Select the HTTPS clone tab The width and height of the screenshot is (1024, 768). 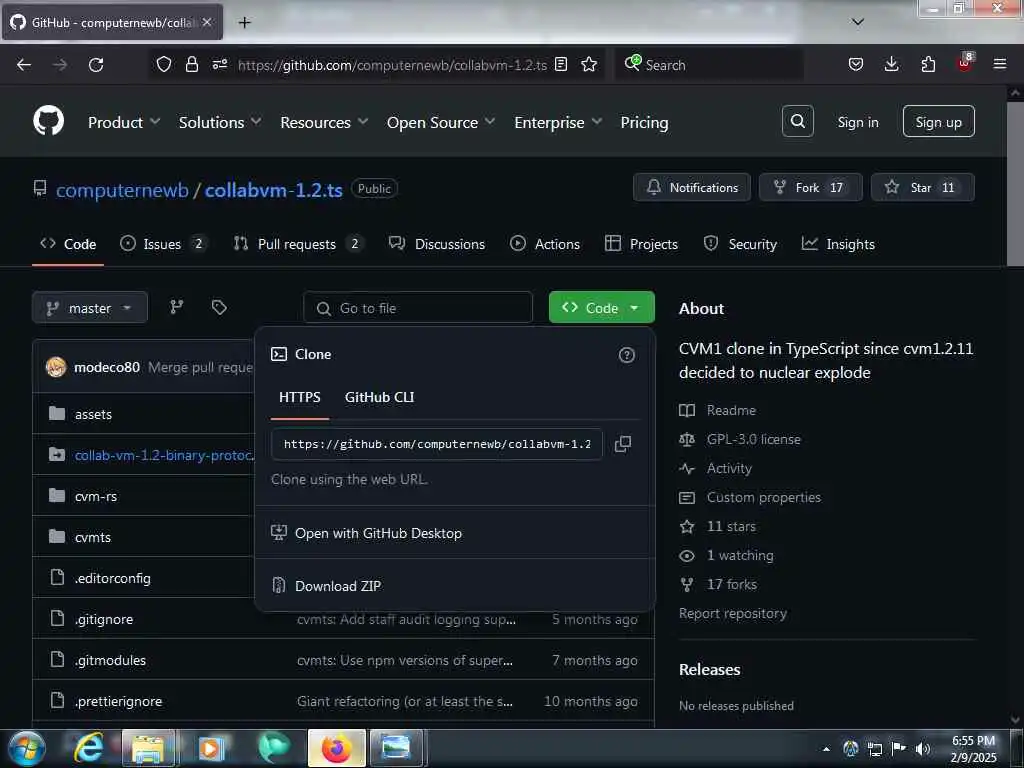click(300, 398)
